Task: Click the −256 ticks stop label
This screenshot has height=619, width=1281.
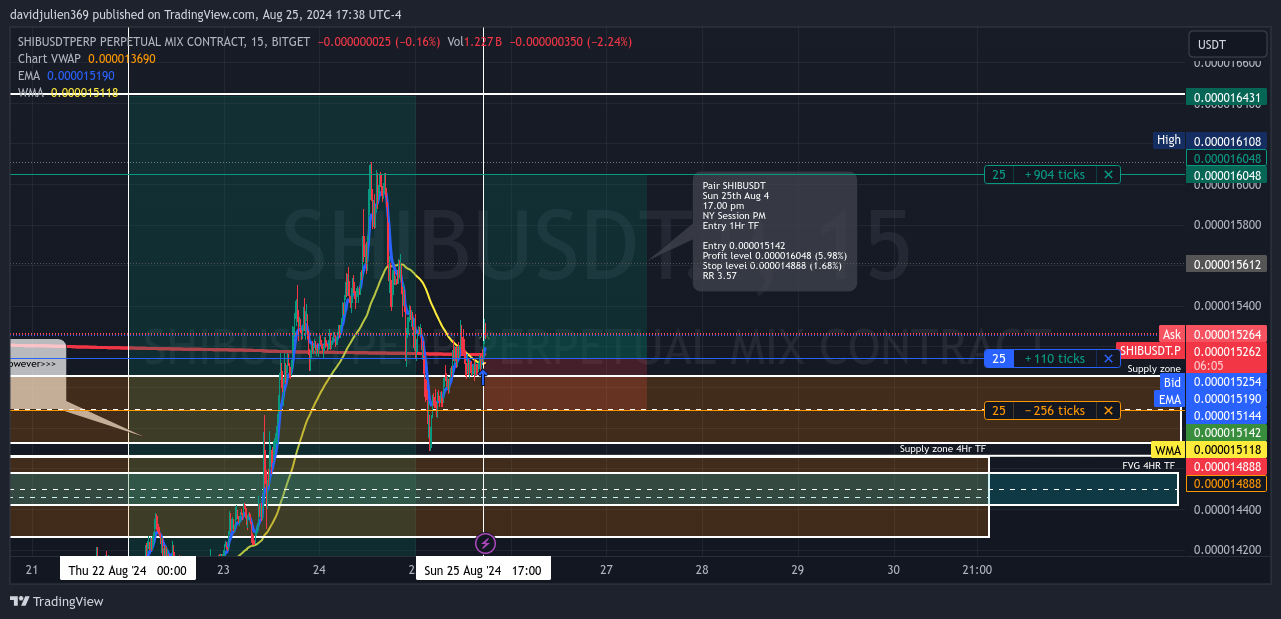Action: pos(1054,411)
